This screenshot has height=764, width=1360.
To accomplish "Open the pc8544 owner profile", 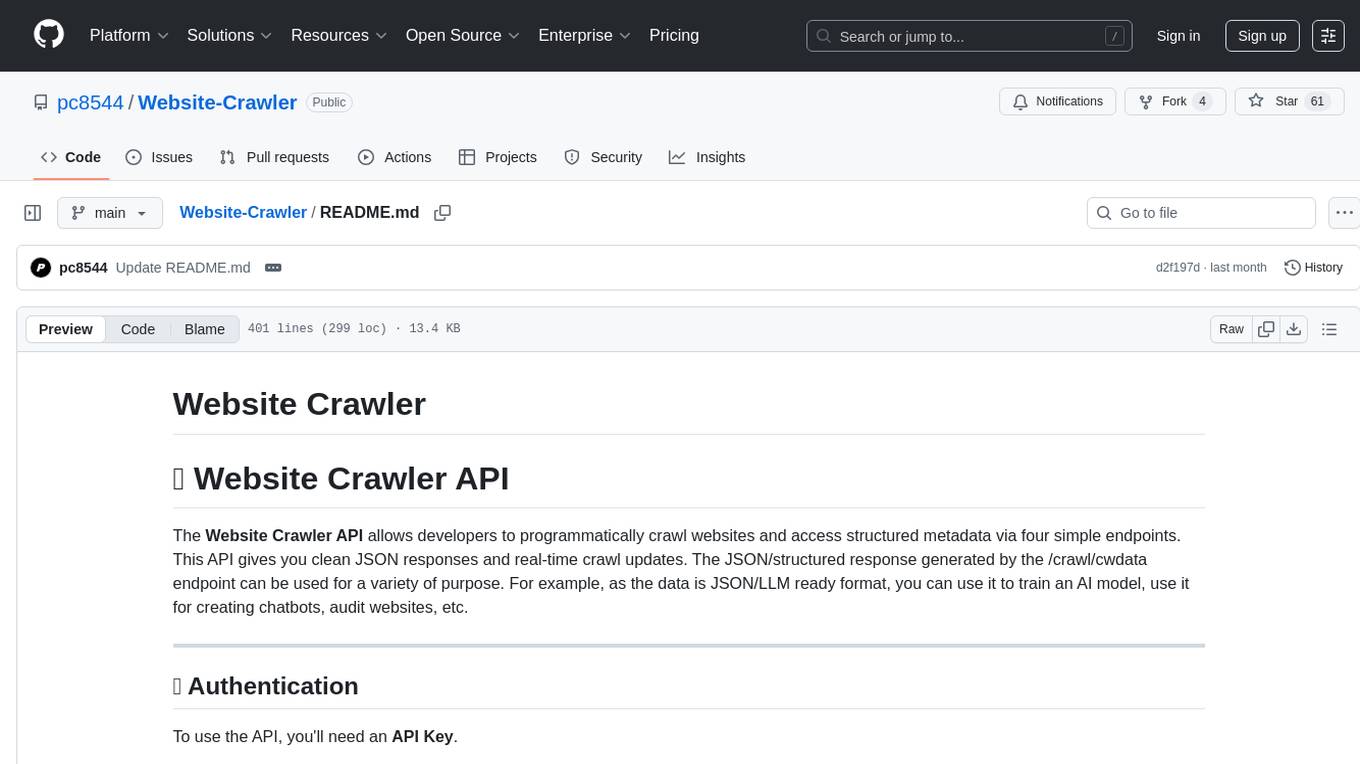I will [x=91, y=102].
